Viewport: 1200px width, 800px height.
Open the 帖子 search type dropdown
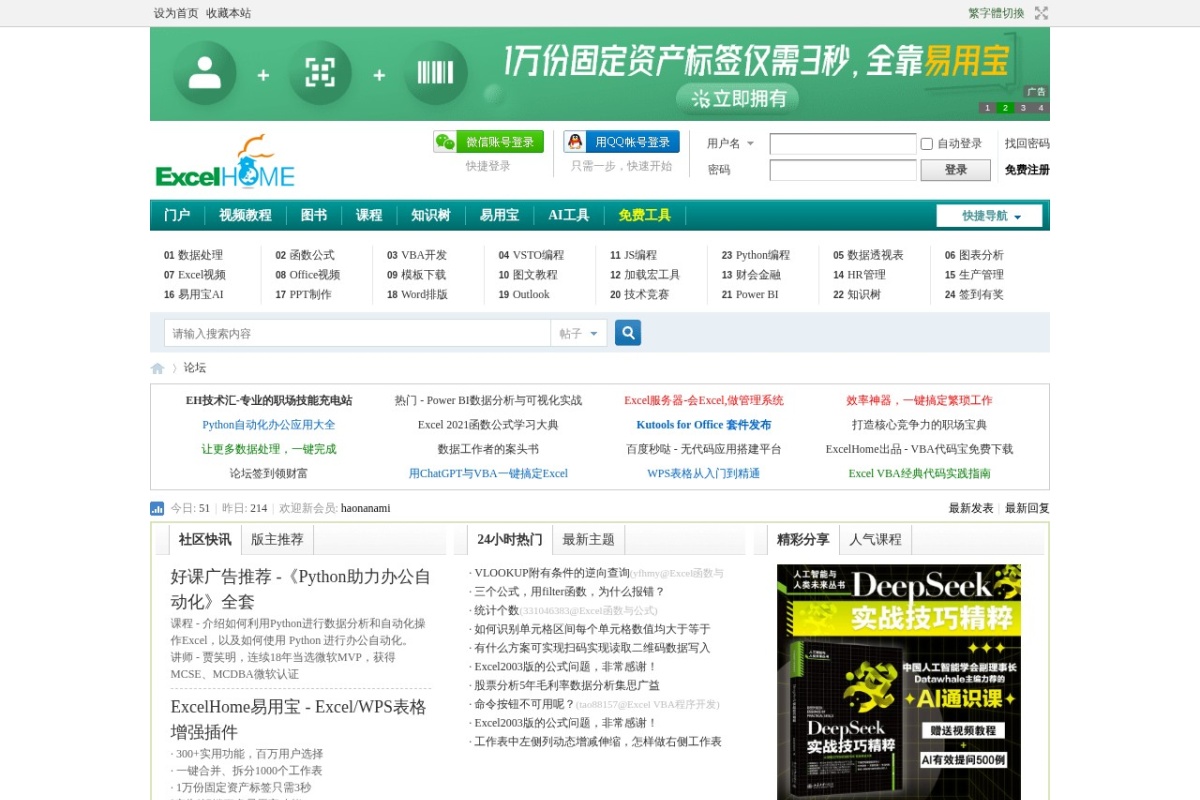[579, 333]
